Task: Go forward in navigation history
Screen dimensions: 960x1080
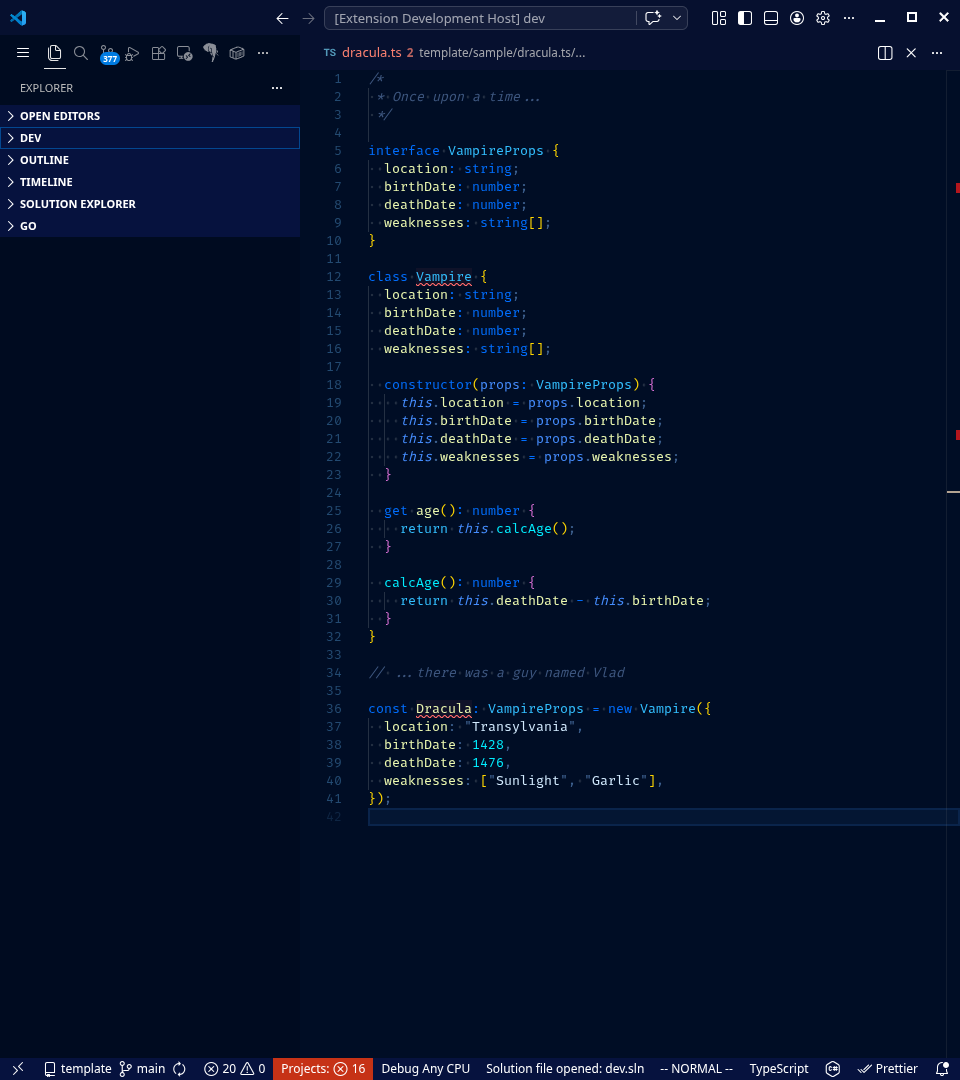Action: pyautogui.click(x=309, y=19)
